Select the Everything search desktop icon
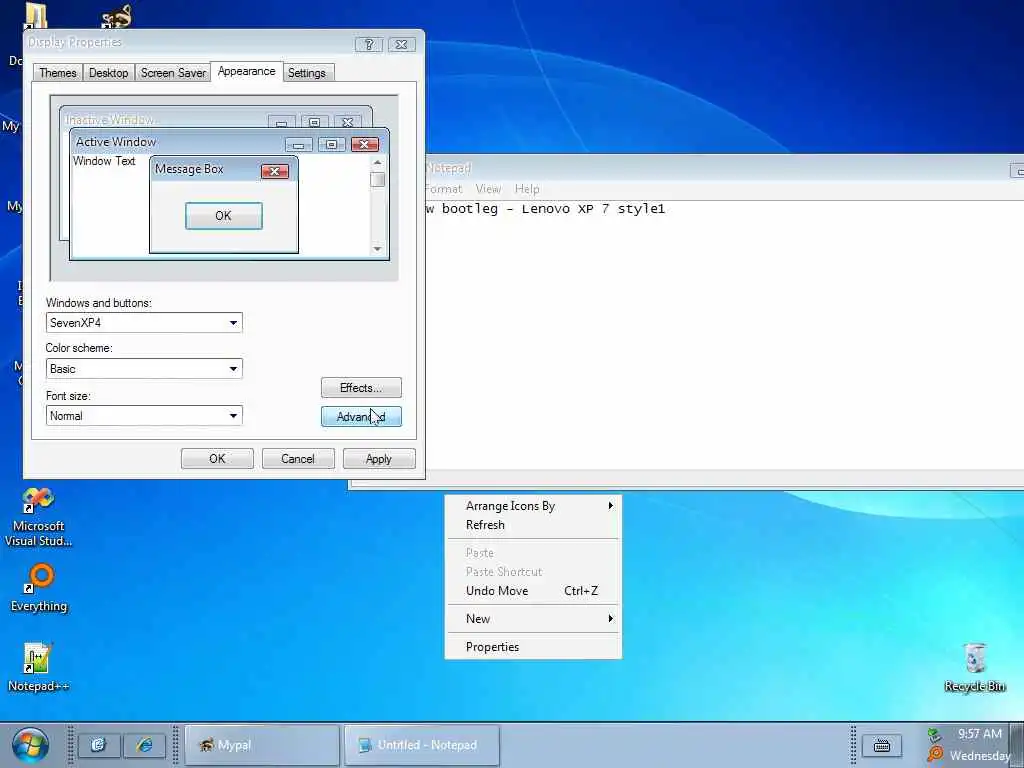Image resolution: width=1024 pixels, height=768 pixels. click(39, 588)
